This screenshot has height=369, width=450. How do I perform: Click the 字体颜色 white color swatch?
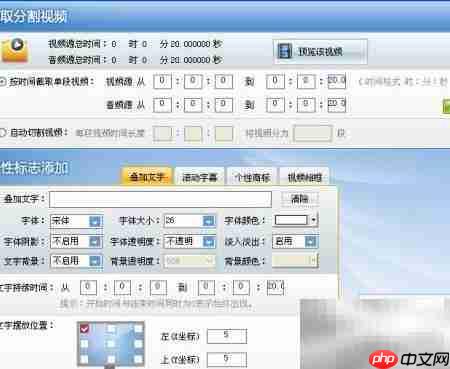point(290,220)
